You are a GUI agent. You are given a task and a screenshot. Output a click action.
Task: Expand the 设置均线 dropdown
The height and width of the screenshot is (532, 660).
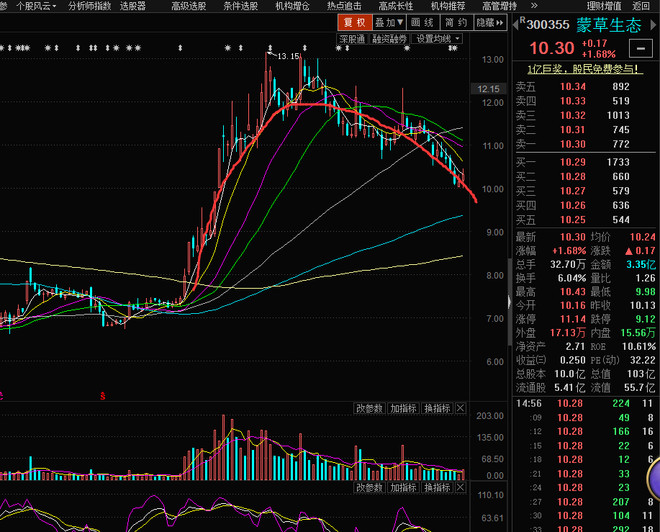pyautogui.click(x=437, y=39)
